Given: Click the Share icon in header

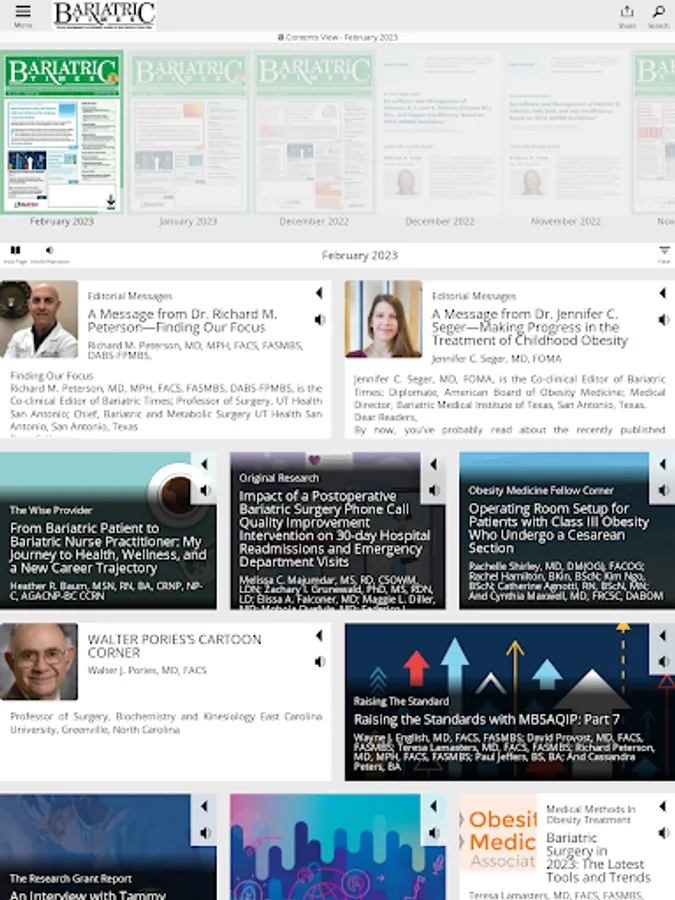Looking at the screenshot, I should 627,11.
